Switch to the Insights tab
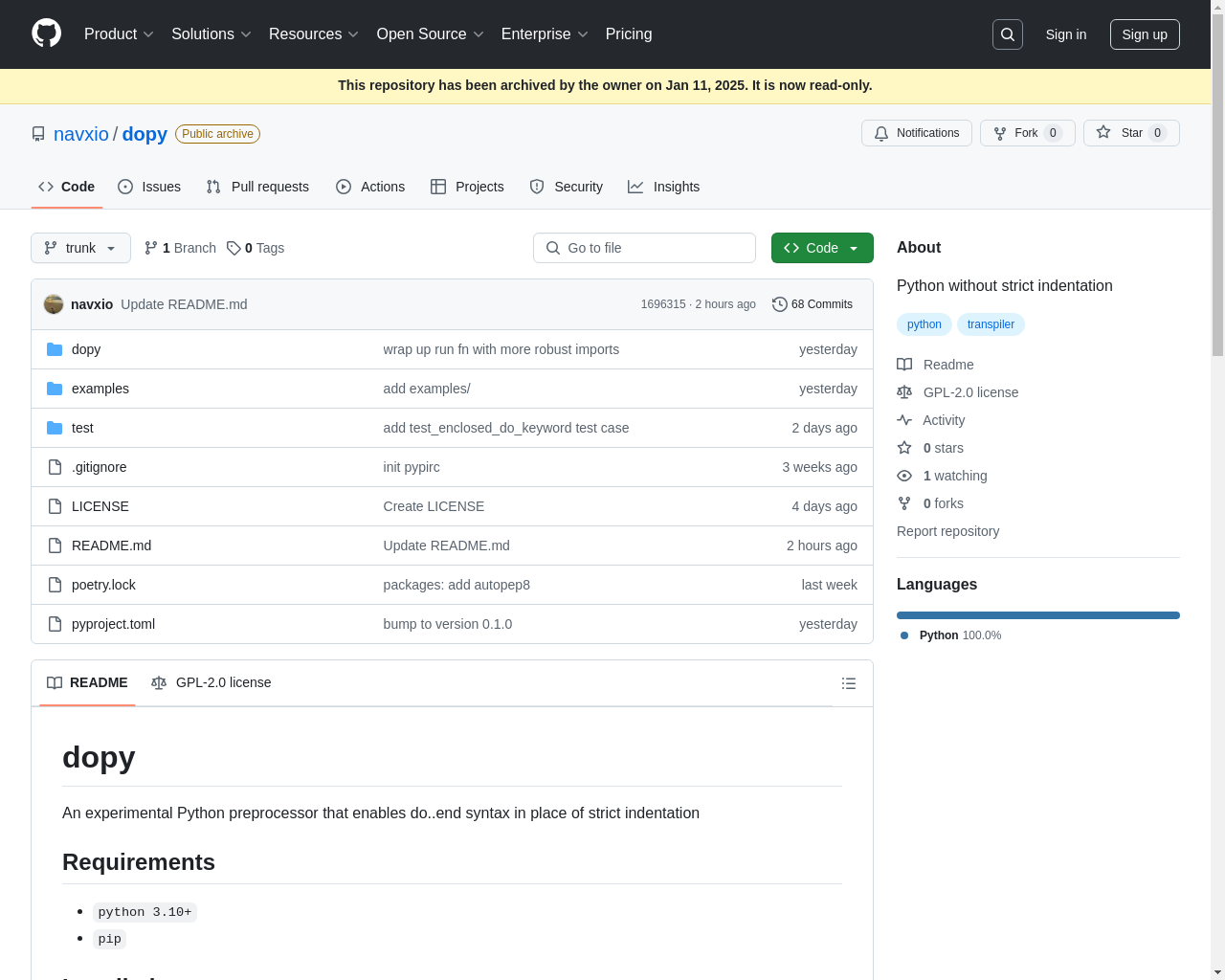This screenshot has width=1225, height=980. (664, 187)
